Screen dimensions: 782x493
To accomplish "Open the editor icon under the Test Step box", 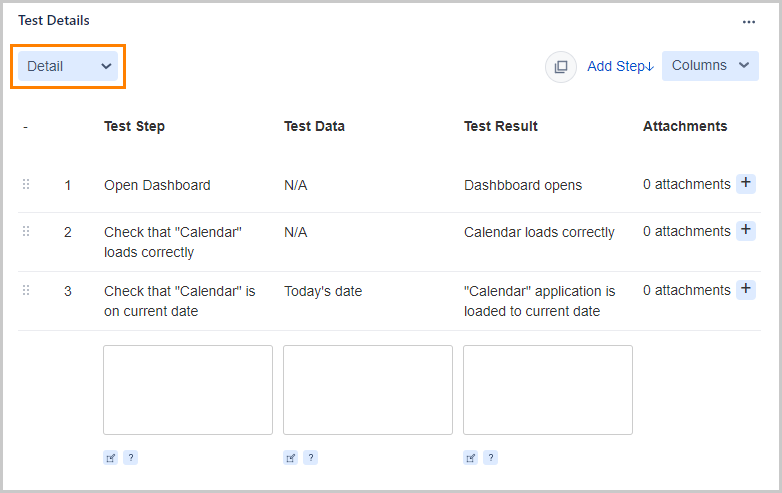I will click(x=111, y=458).
